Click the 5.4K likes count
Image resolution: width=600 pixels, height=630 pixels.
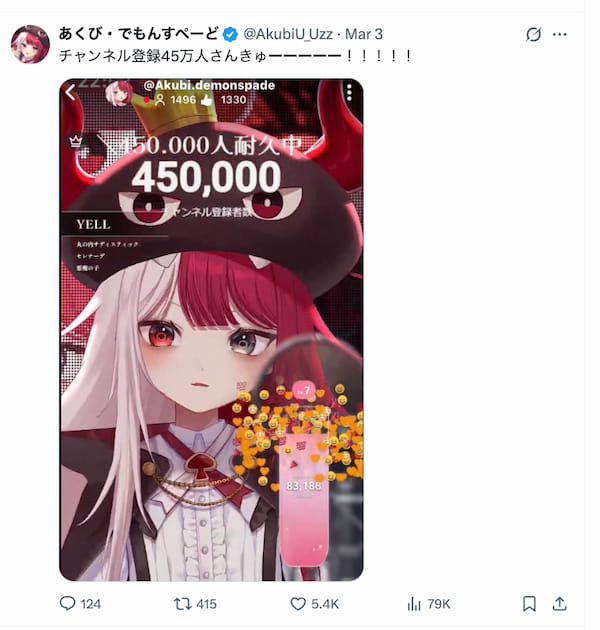tap(325, 604)
